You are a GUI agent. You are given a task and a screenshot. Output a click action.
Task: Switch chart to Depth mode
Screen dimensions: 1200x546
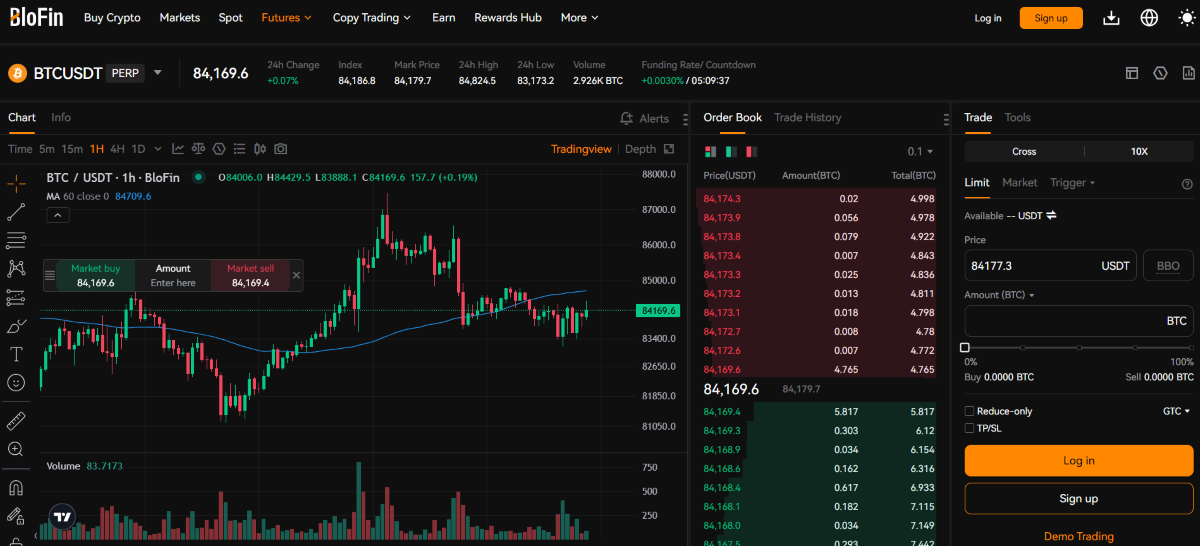[x=641, y=149]
